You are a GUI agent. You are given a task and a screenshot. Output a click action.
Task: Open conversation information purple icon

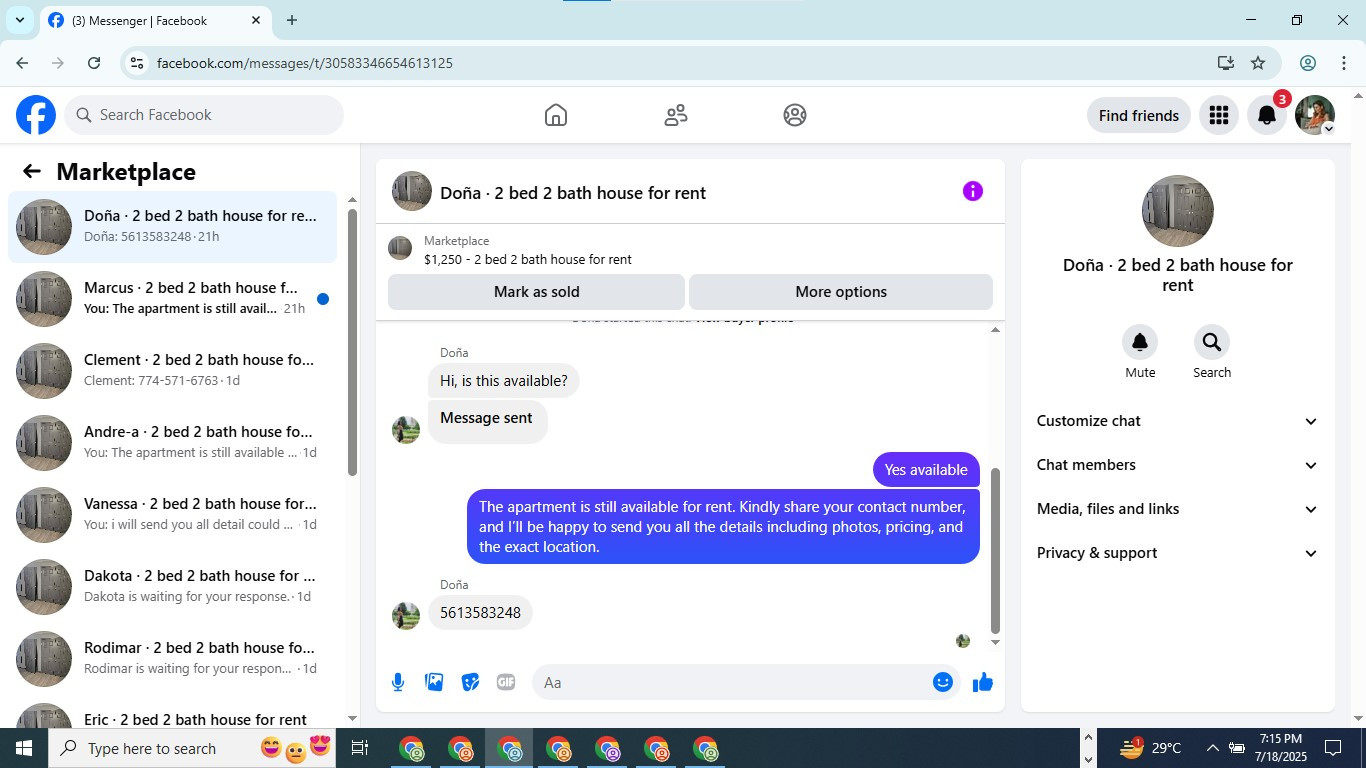(973, 191)
